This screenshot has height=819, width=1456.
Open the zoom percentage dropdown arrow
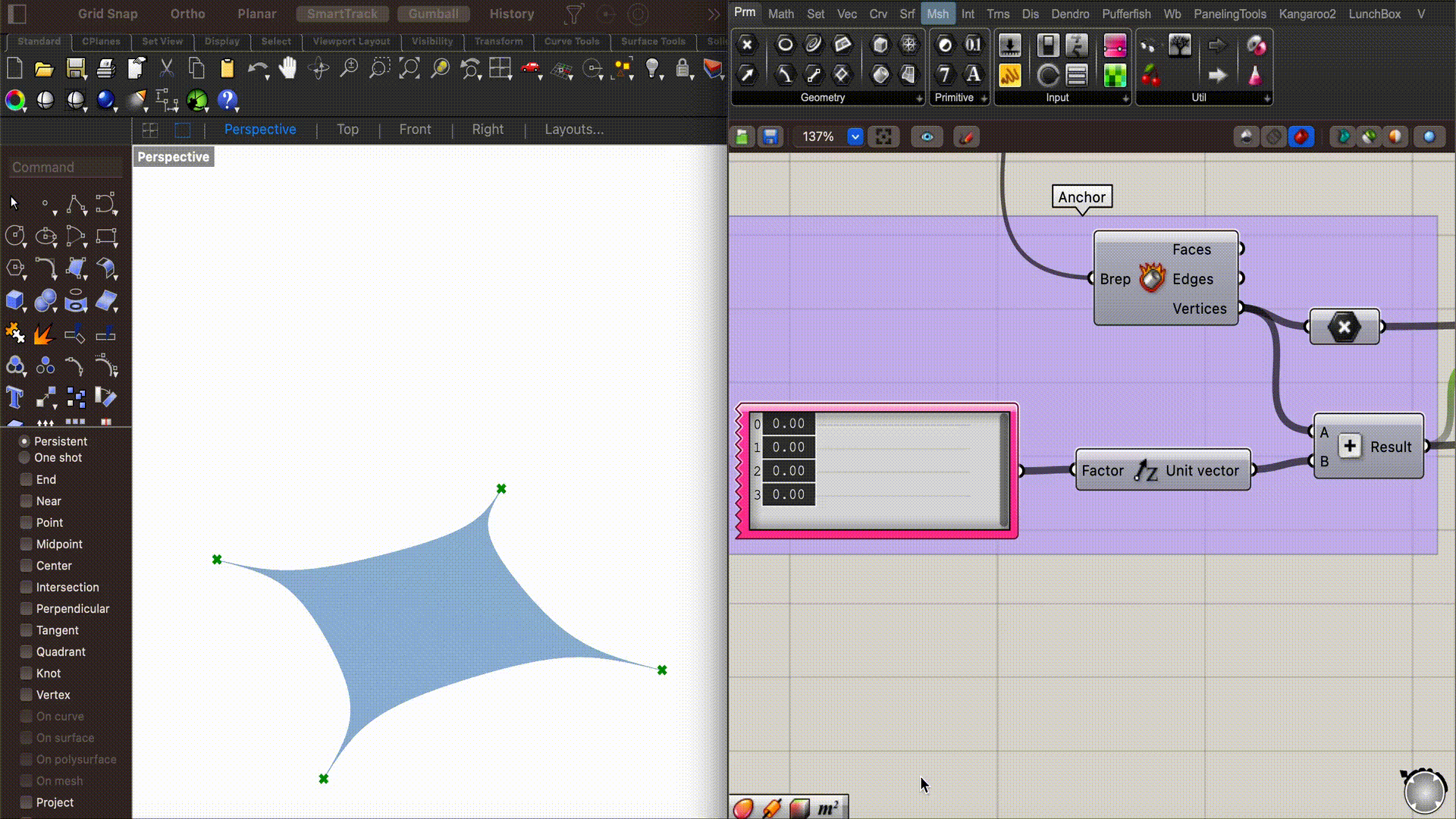click(x=855, y=136)
